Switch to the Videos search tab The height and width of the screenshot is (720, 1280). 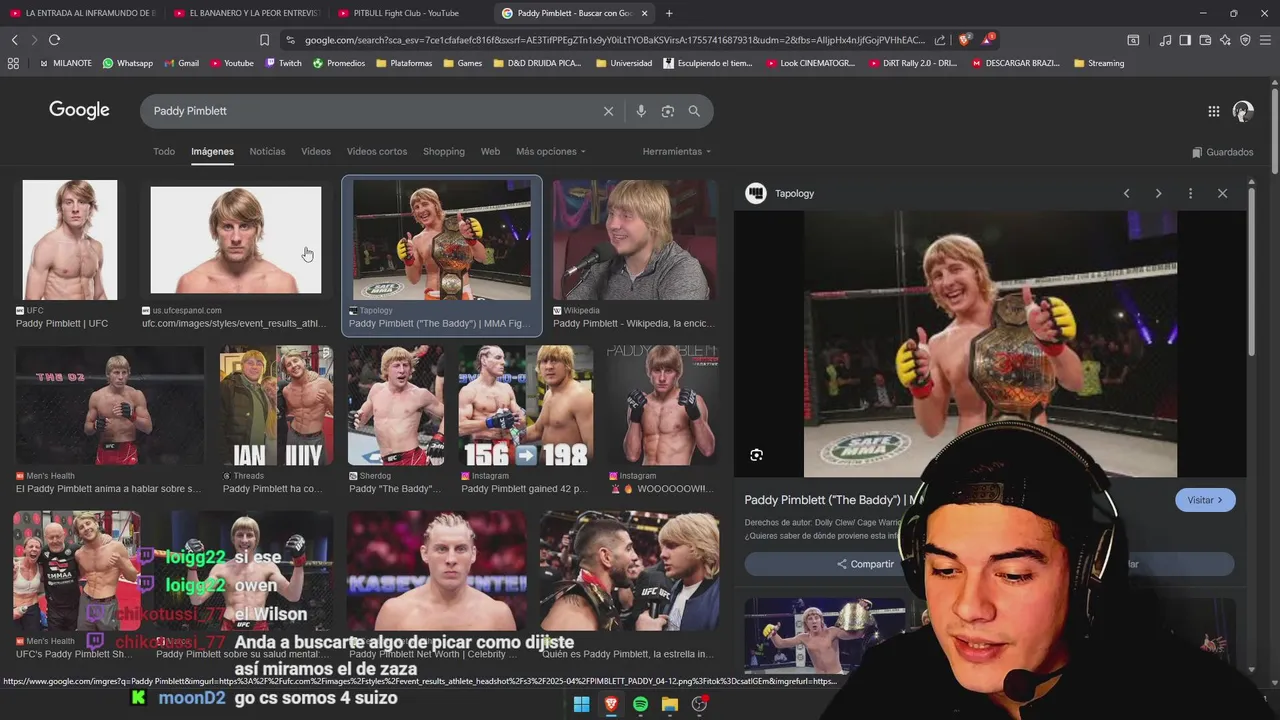(316, 151)
